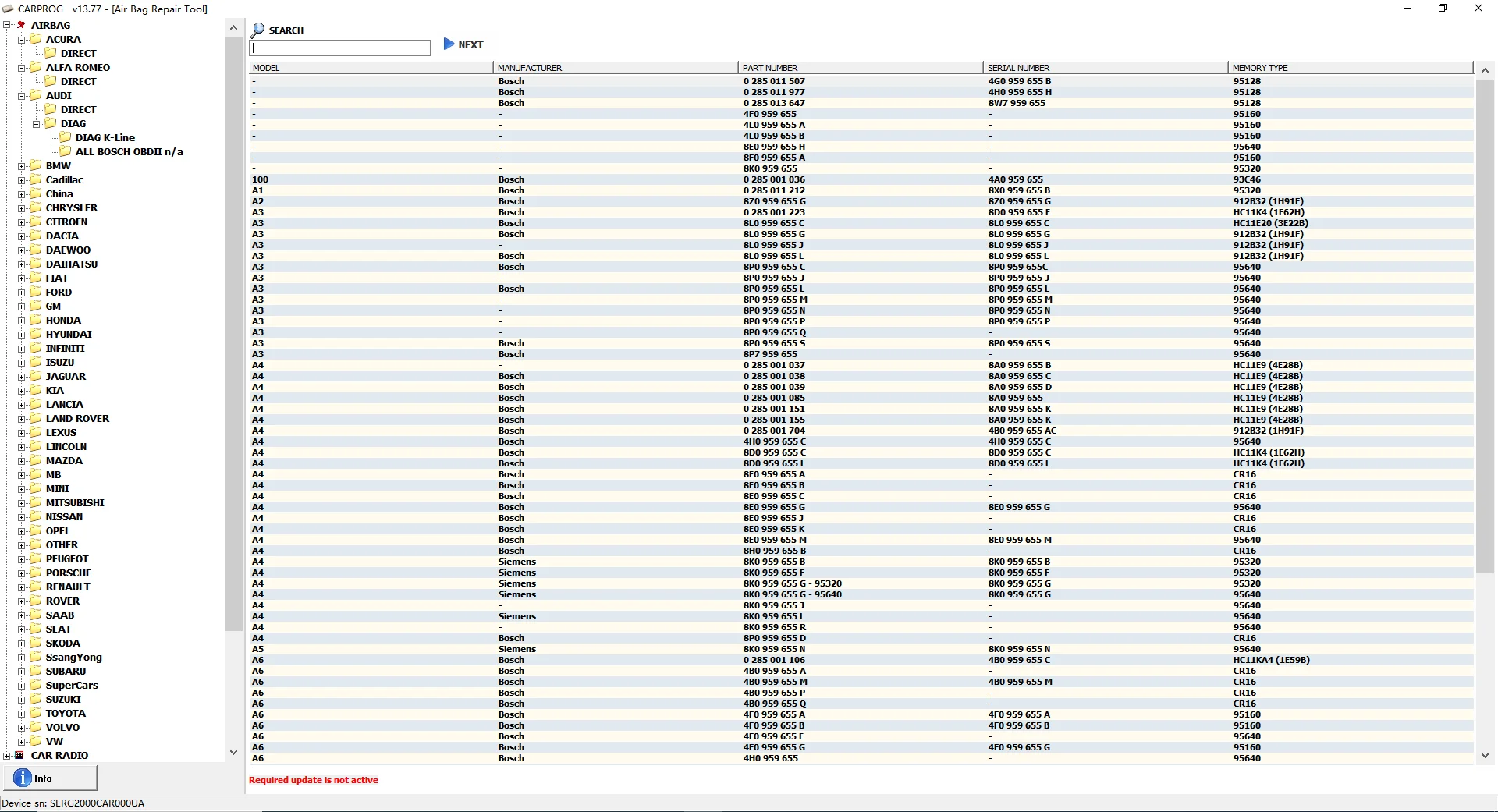Collapse the AUDI DIAG subfolder
The height and width of the screenshot is (812, 1498).
pos(37,124)
